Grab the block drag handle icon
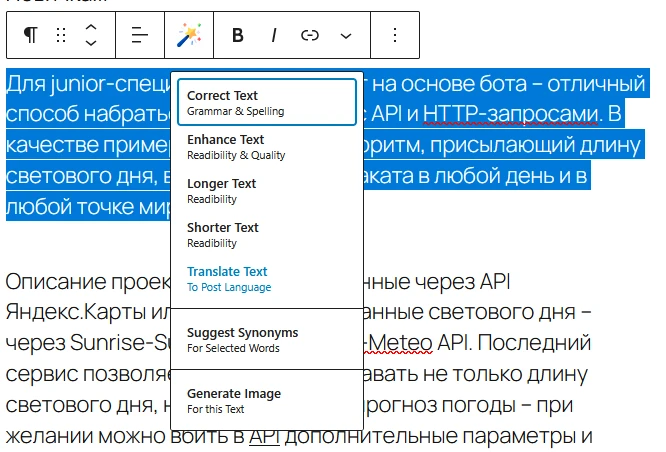Screen dimensions: 666x452 (61, 35)
